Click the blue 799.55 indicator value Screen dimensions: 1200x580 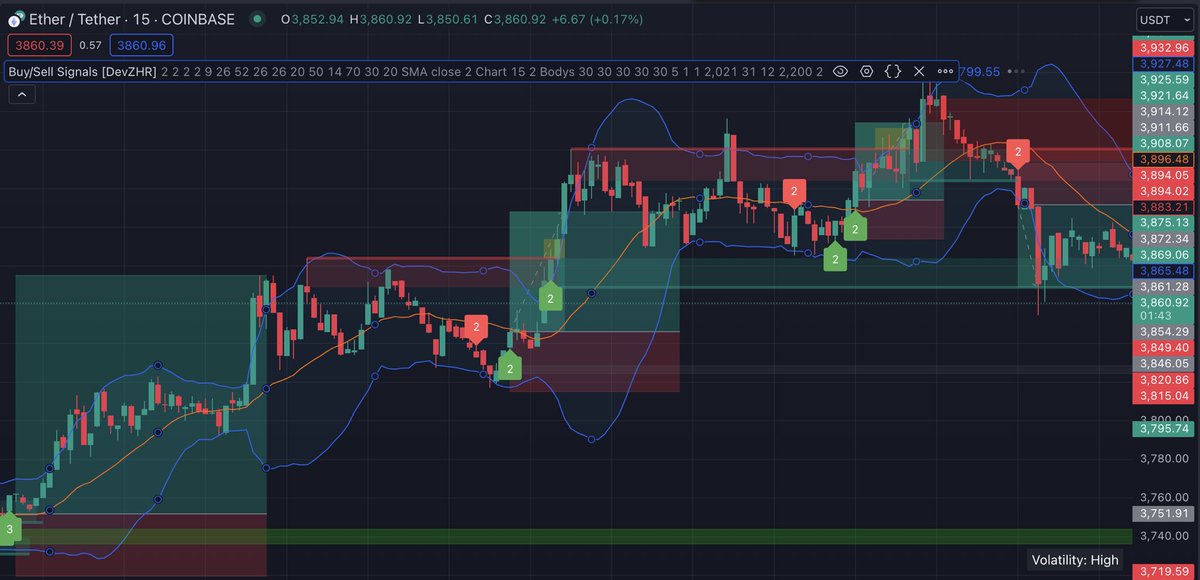pyautogui.click(x=980, y=71)
